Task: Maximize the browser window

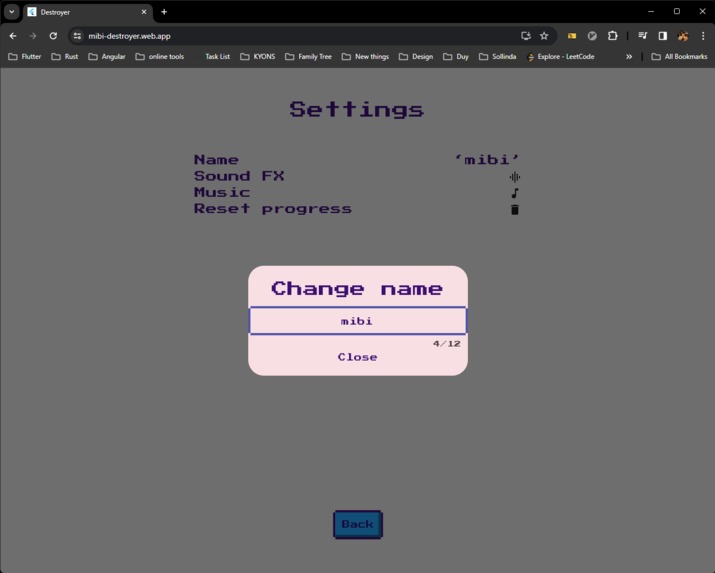Action: 677,11
